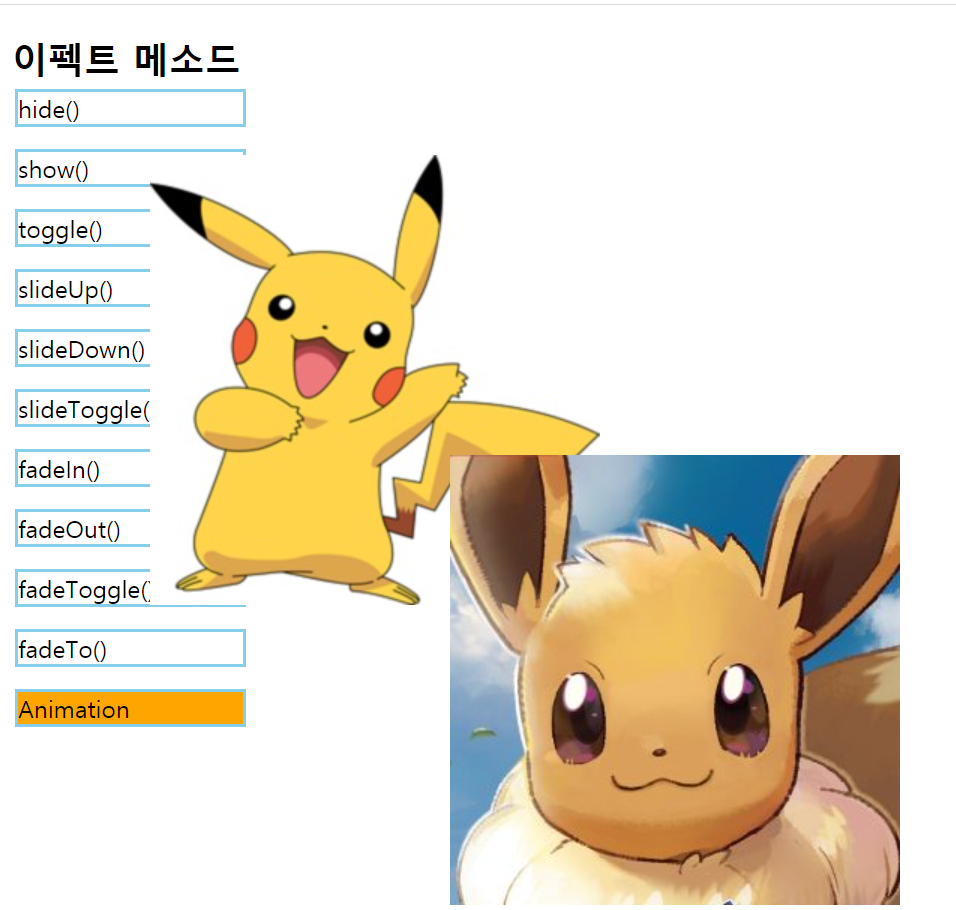Image resolution: width=956 pixels, height=910 pixels.
Task: Trigger the slideUp() box
Action: [82, 288]
